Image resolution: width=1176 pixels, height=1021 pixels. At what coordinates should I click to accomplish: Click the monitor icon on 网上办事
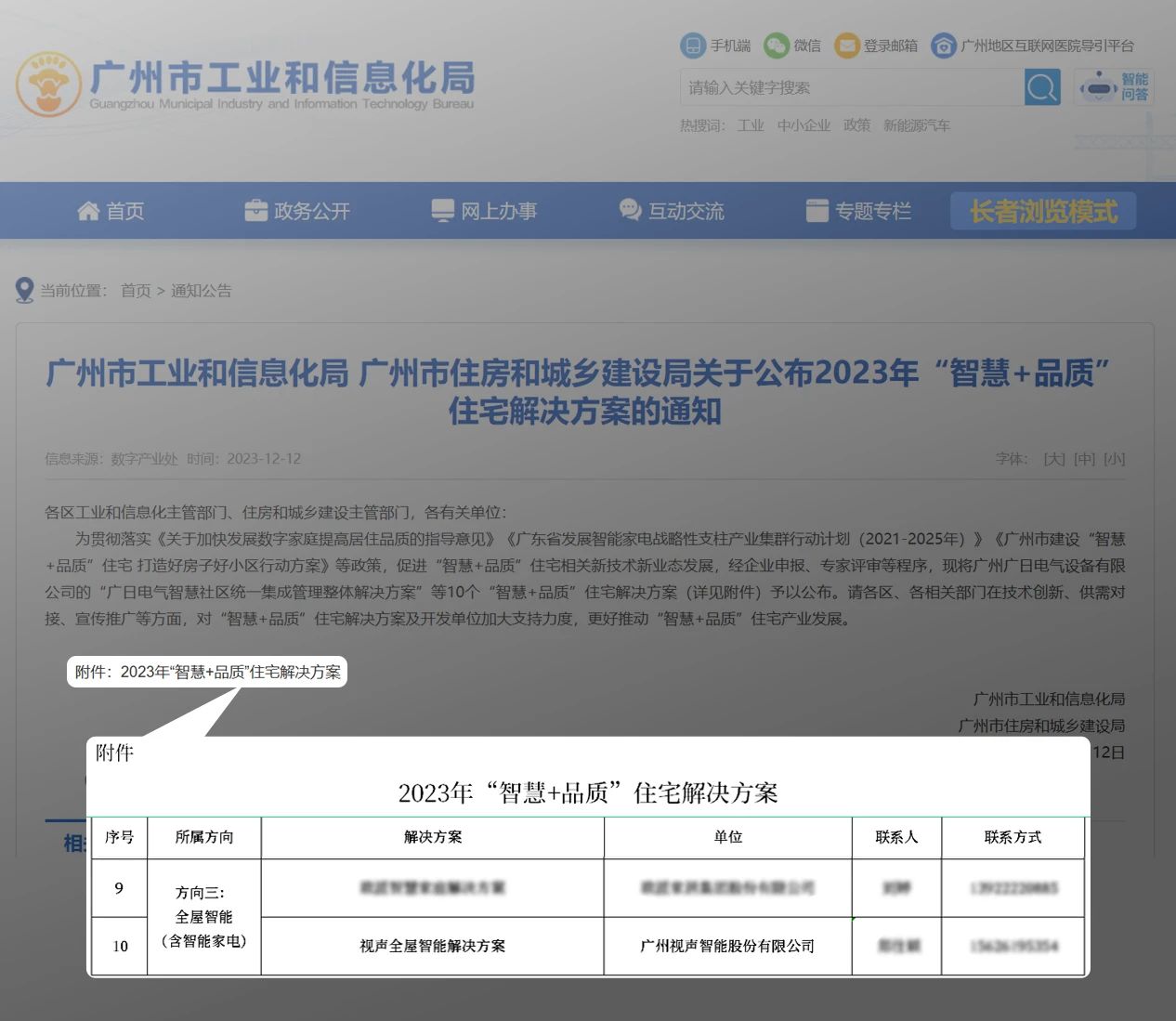coord(441,210)
